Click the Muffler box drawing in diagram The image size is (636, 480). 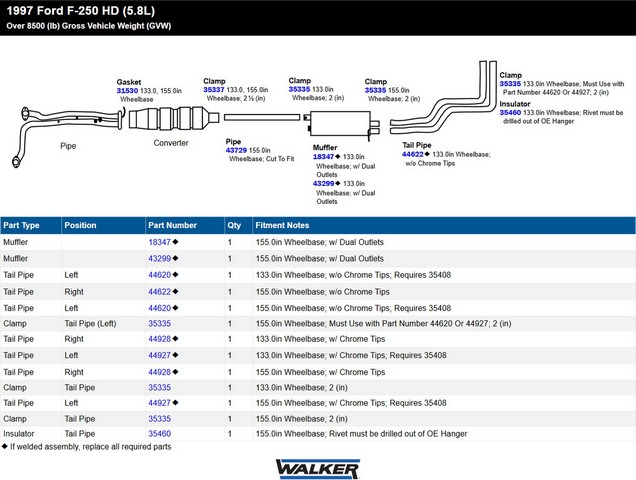pyautogui.click(x=342, y=124)
